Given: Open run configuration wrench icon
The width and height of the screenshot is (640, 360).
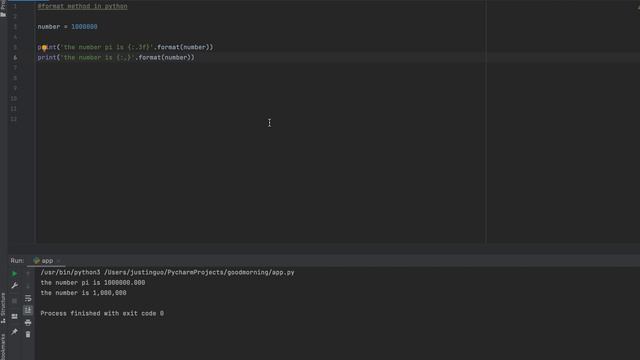Looking at the screenshot, I should [x=14, y=286].
